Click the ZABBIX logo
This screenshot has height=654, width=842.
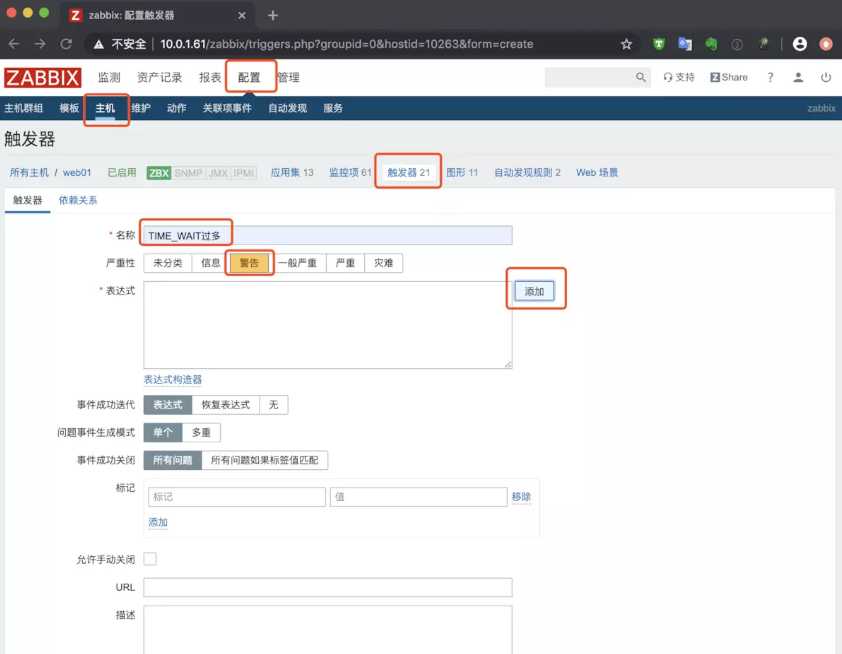click(42, 78)
